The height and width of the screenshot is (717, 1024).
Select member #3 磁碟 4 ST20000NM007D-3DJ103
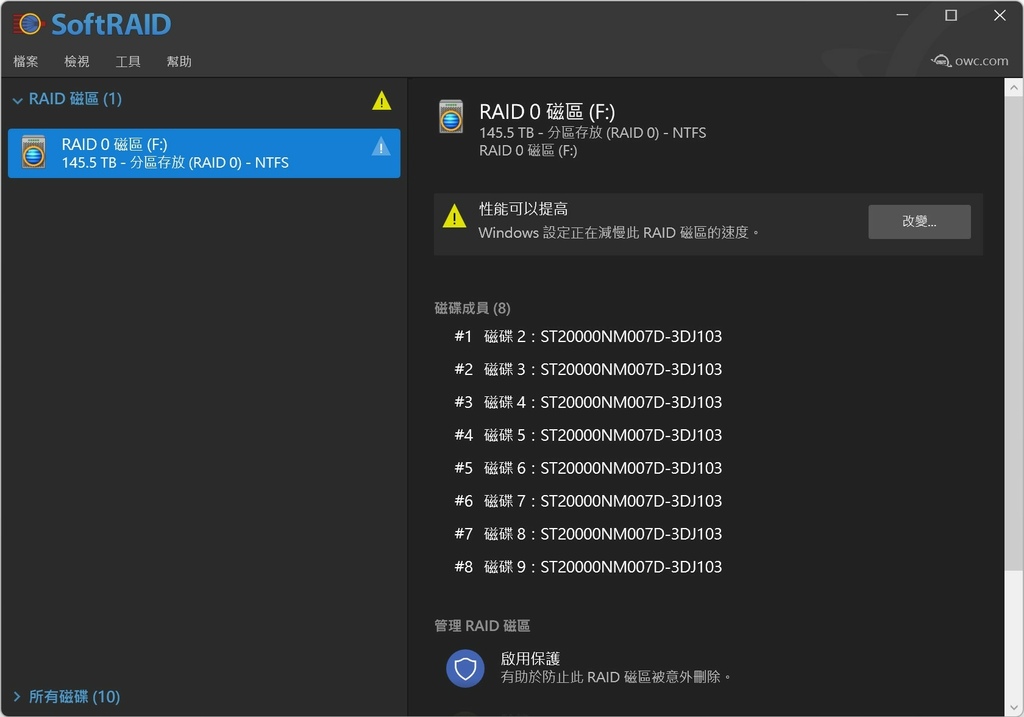(588, 402)
